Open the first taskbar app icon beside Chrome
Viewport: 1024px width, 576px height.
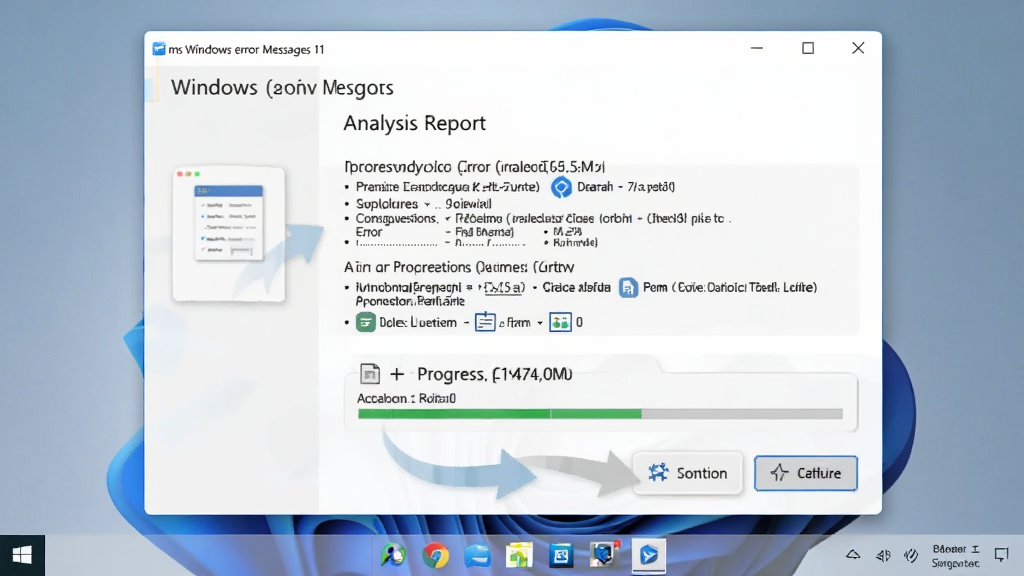point(393,555)
